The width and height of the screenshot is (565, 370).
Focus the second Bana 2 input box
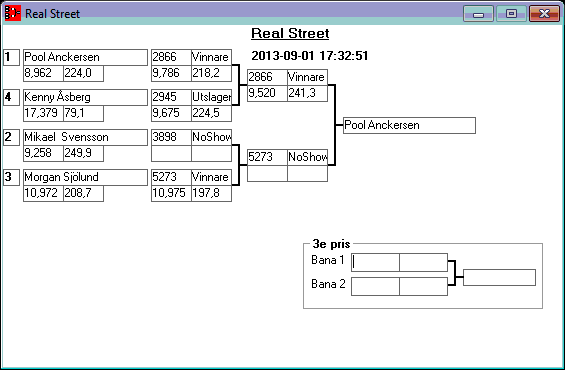[424, 286]
